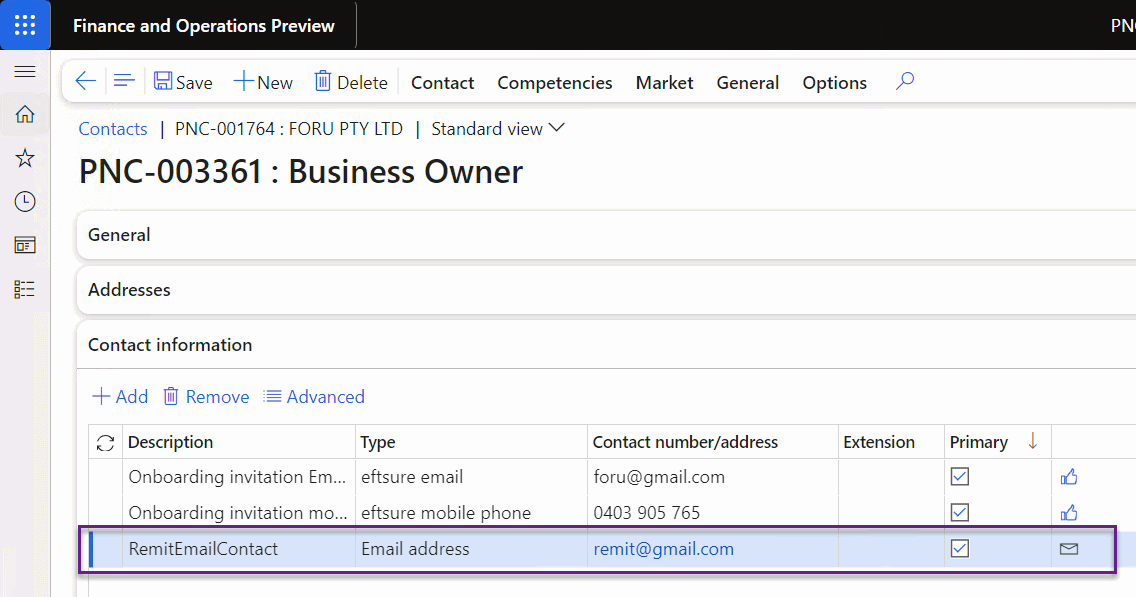Screen dimensions: 1136x597
Task: Click the 'PNC-001764 : FORU PTY LTD' text
Action: (x=288, y=129)
